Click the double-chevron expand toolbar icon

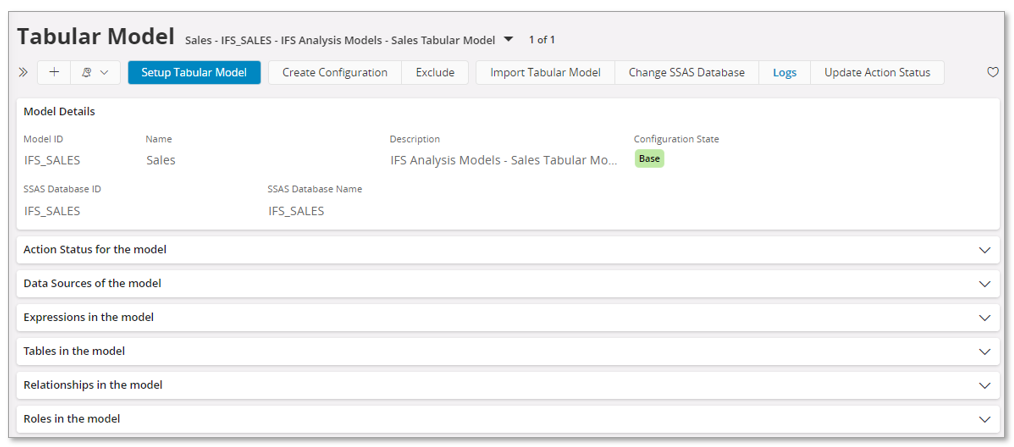24,73
